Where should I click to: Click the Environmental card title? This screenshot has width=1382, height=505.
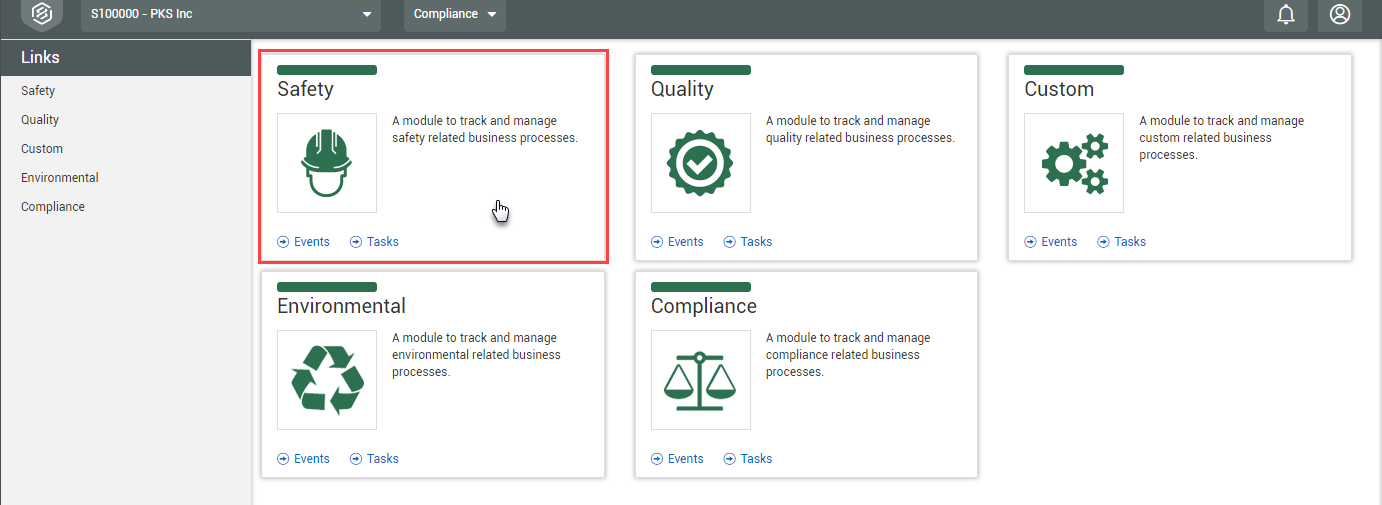click(x=342, y=306)
